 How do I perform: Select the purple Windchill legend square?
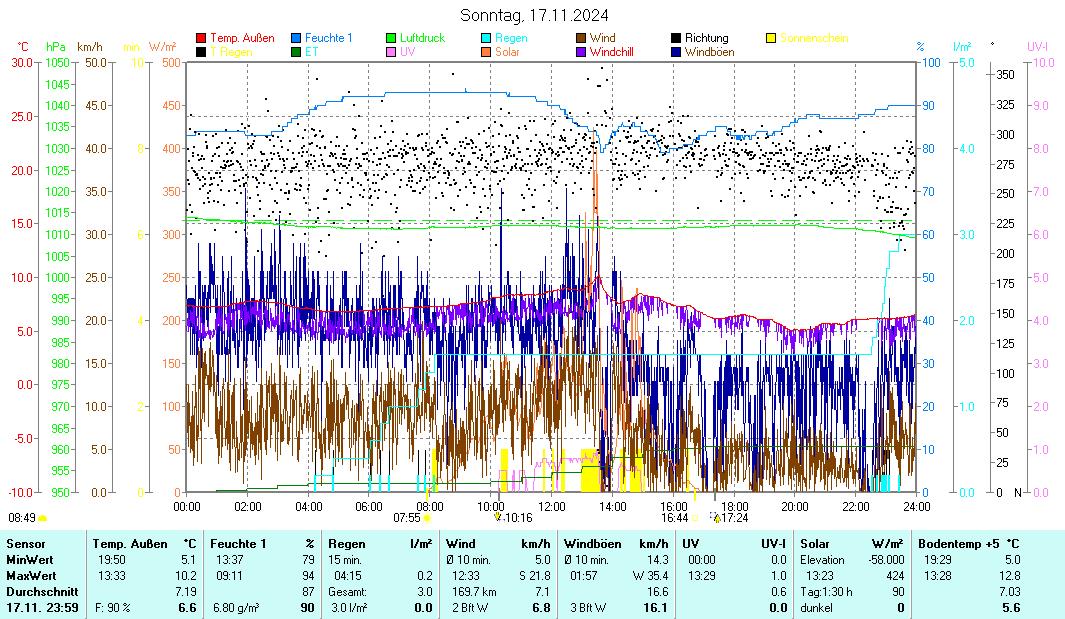pos(581,51)
